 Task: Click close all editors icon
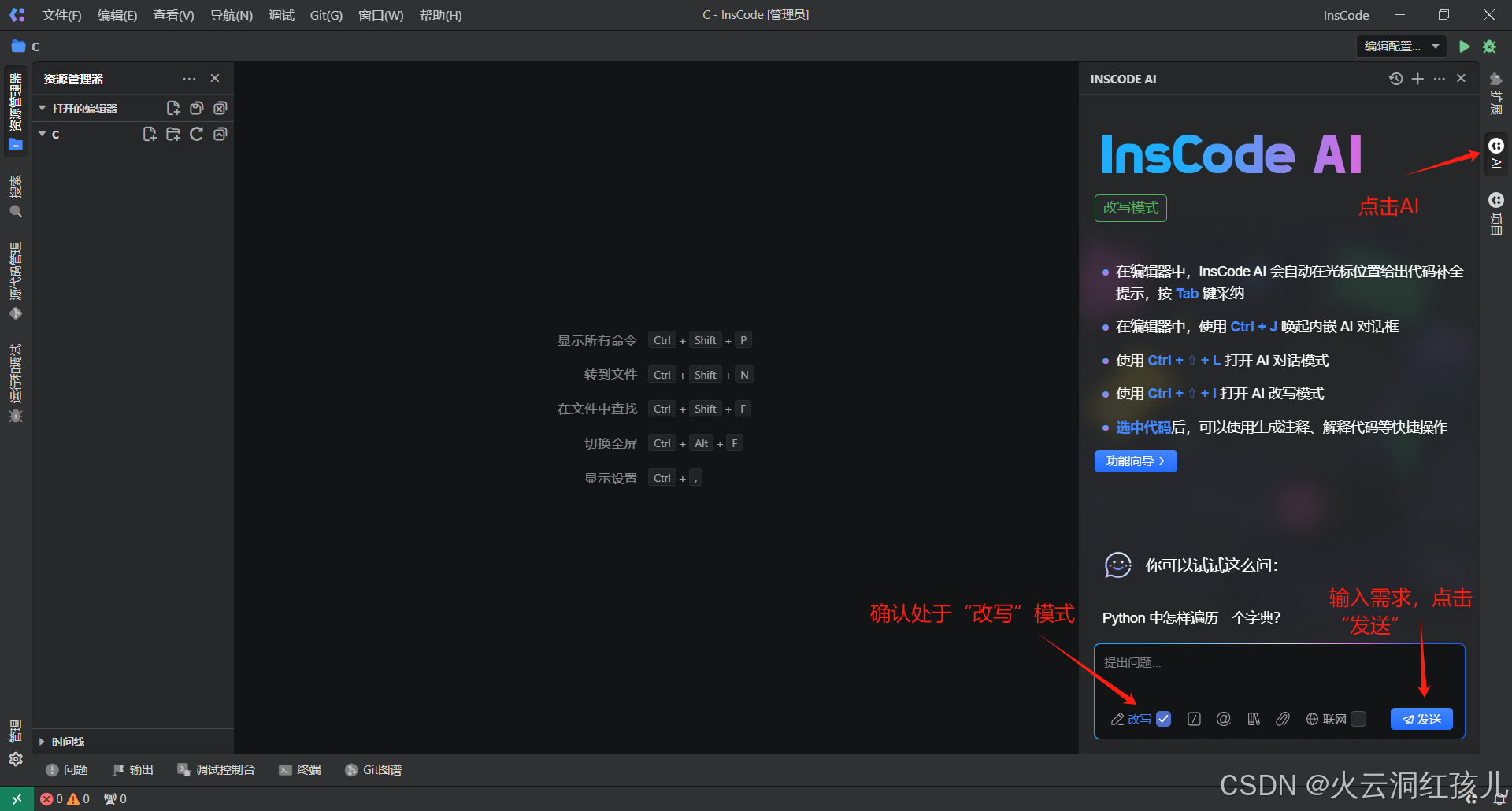[220, 108]
